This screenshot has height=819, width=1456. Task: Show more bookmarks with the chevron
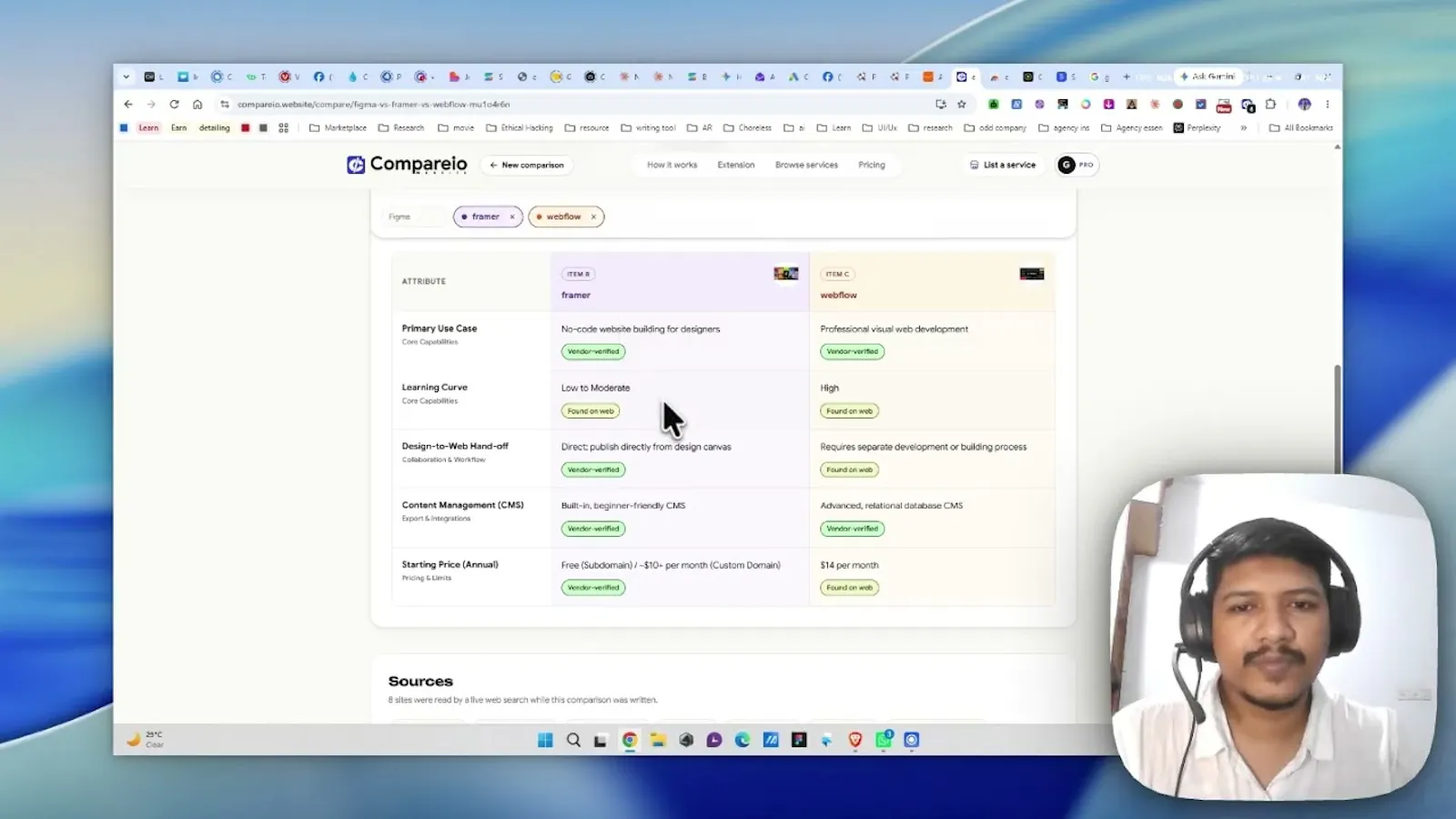coord(1244,128)
